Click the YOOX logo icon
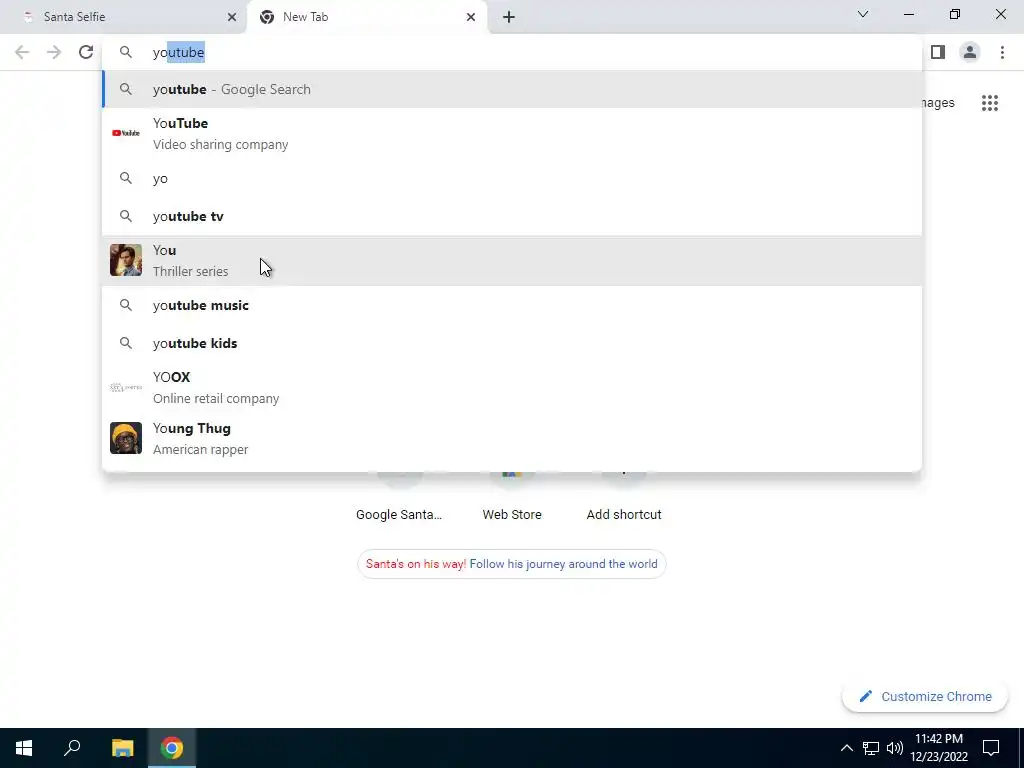The height and width of the screenshot is (768, 1024). pyautogui.click(x=125, y=387)
